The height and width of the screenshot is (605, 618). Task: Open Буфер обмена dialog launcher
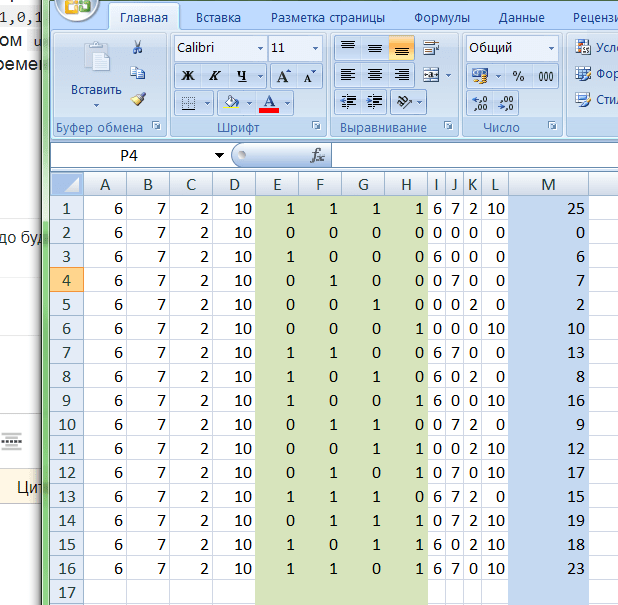point(156,126)
